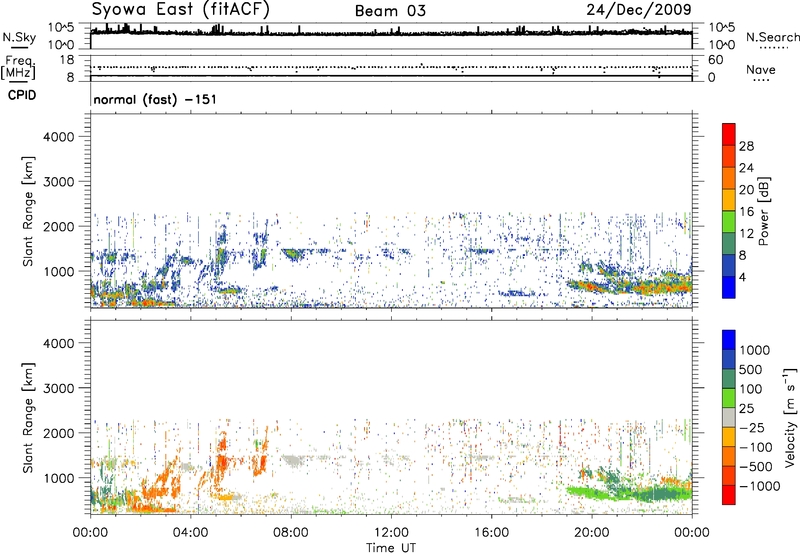Click the Slant Range label of power panel
This screenshot has width=800, height=554.
(28, 211)
